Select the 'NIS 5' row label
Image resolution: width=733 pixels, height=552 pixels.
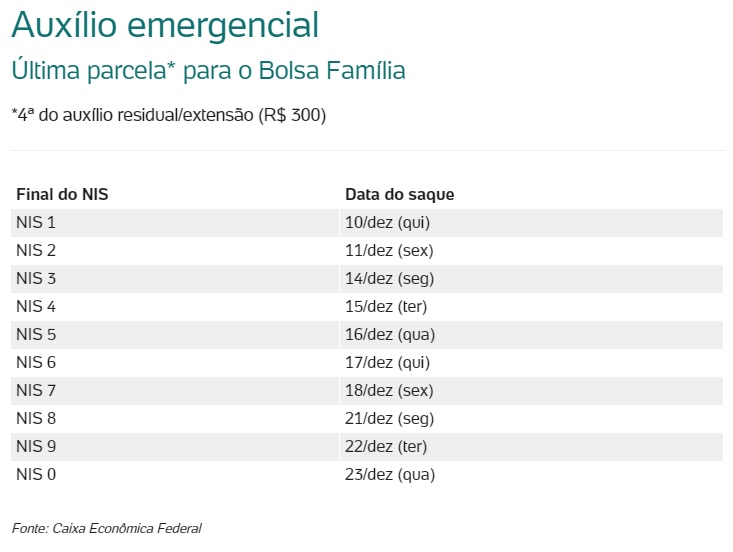36,334
